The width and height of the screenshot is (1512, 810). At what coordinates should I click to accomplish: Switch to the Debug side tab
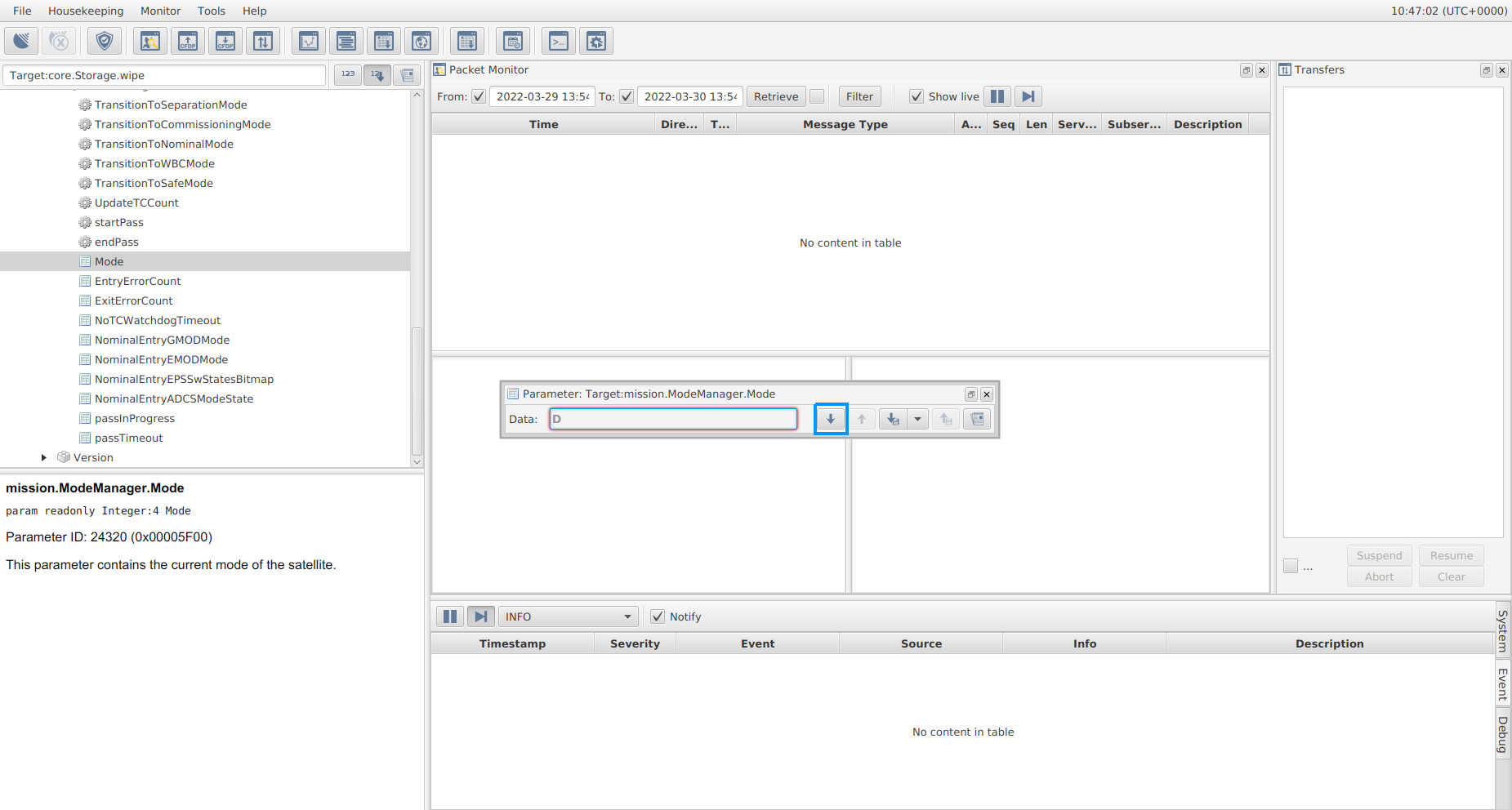[1502, 734]
